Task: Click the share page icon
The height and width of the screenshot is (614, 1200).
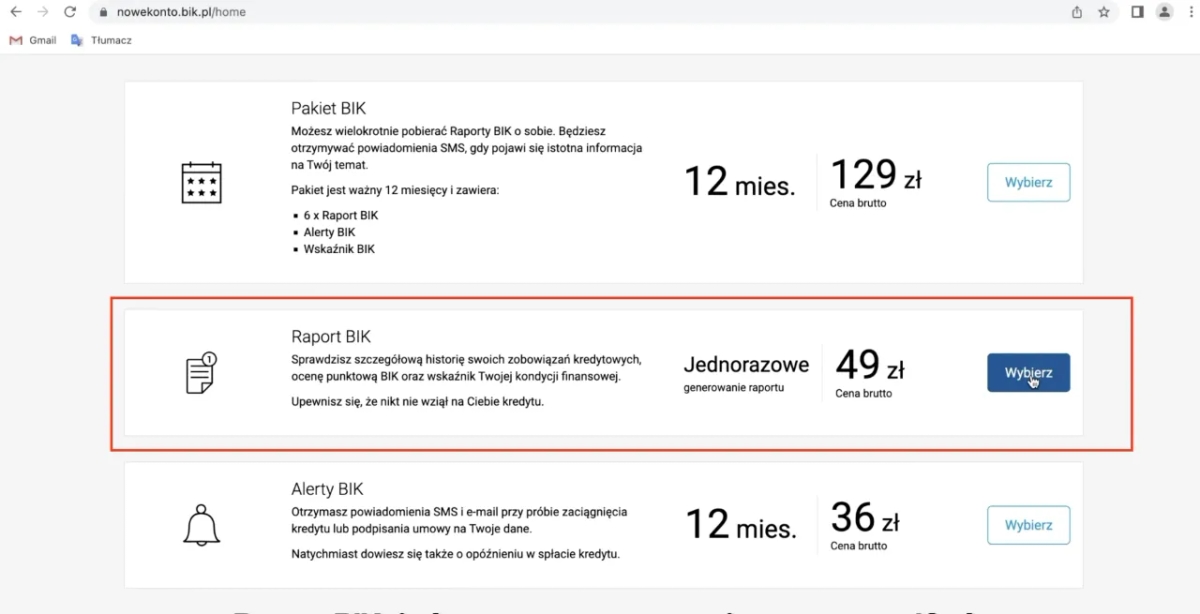Action: click(x=1077, y=12)
